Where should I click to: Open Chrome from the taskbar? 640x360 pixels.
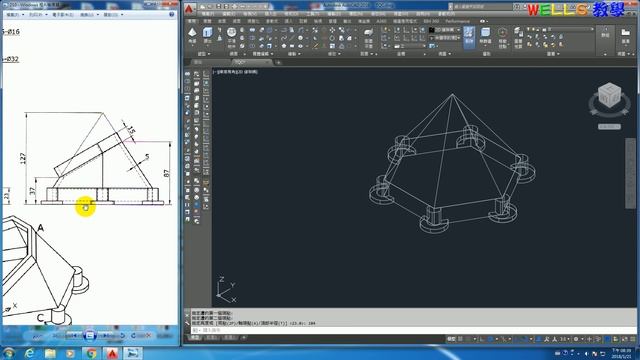click(x=91, y=353)
